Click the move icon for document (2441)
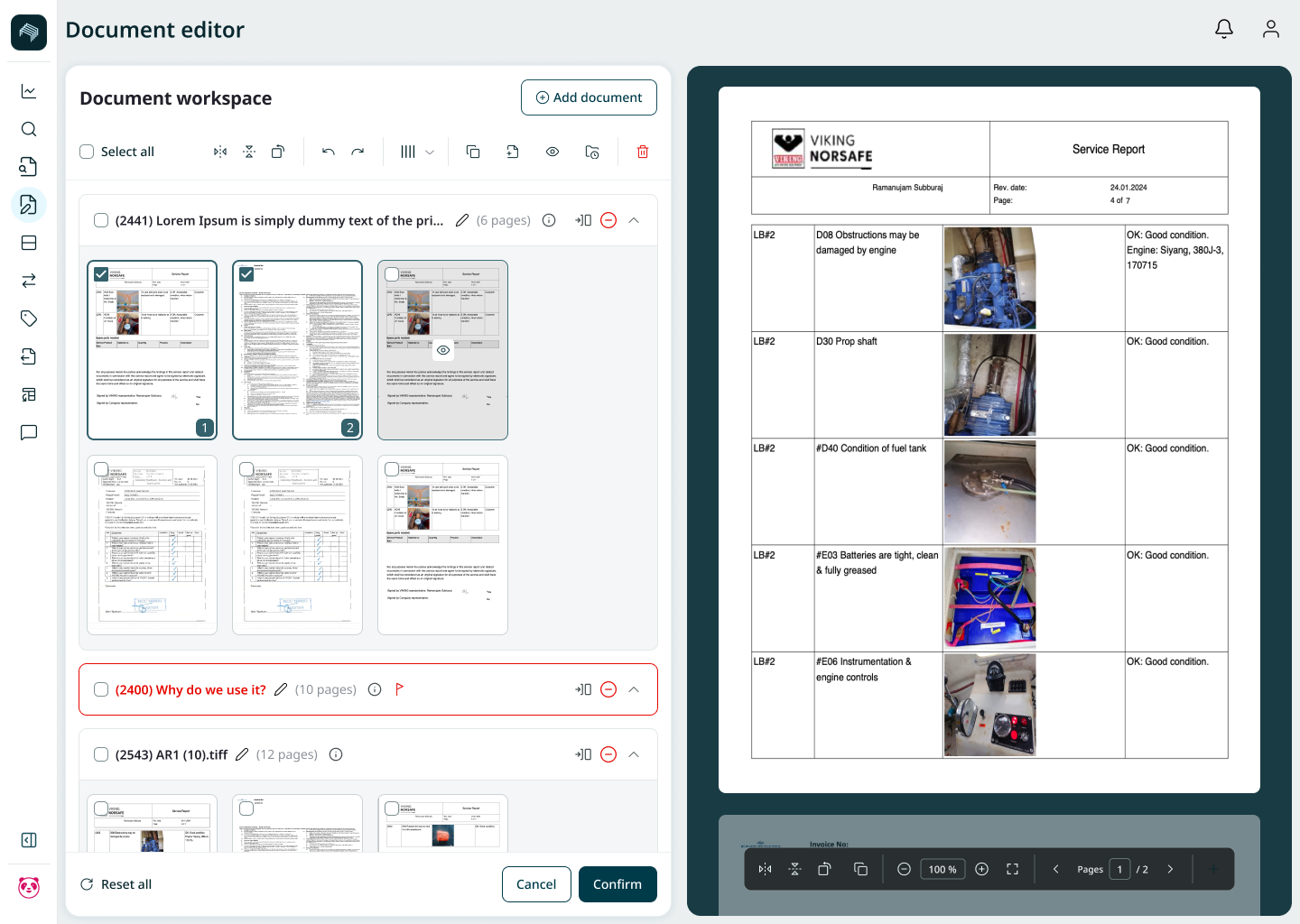Screen dimensions: 1300x924 point(583,220)
